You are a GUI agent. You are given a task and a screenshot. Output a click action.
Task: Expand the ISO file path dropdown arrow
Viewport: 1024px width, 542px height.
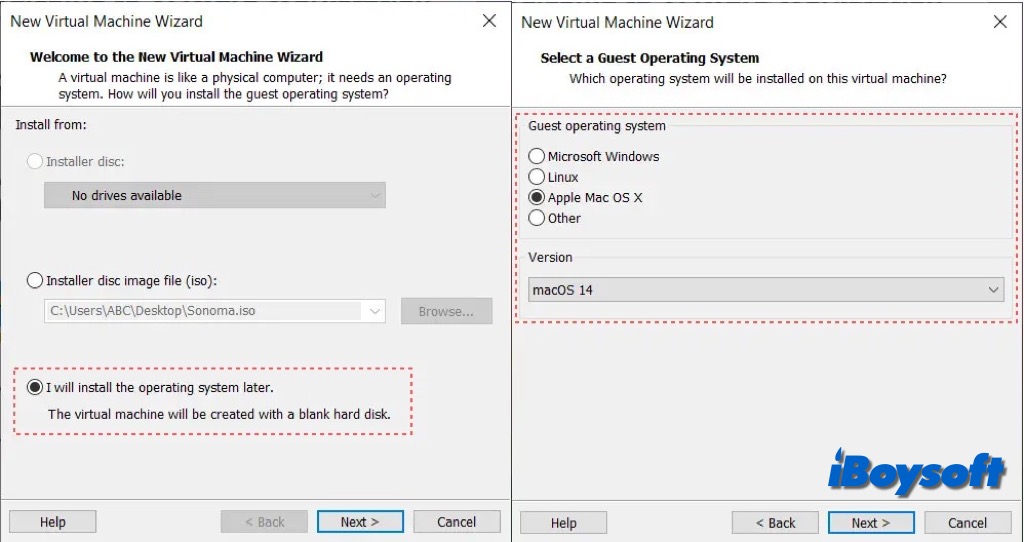coord(375,312)
